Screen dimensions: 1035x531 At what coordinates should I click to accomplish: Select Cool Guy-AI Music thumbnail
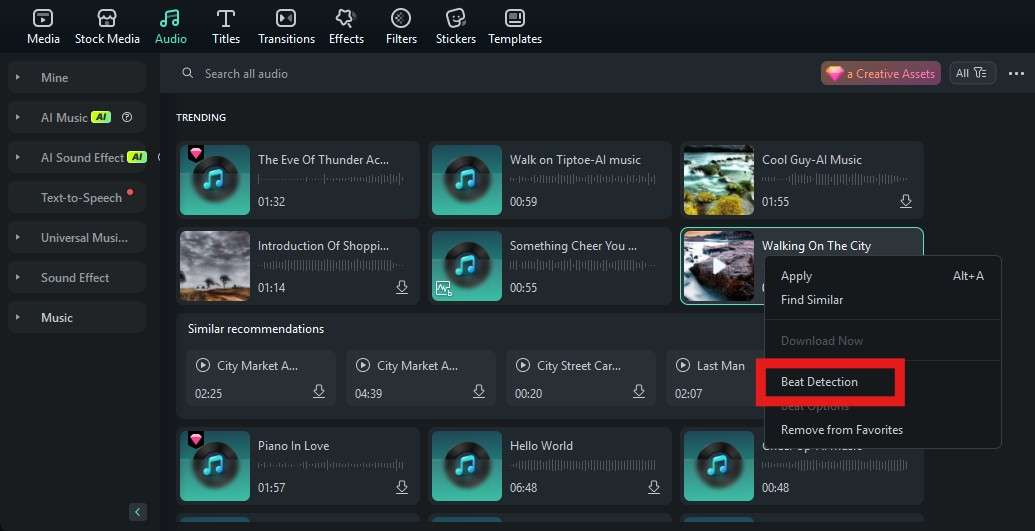click(x=719, y=180)
